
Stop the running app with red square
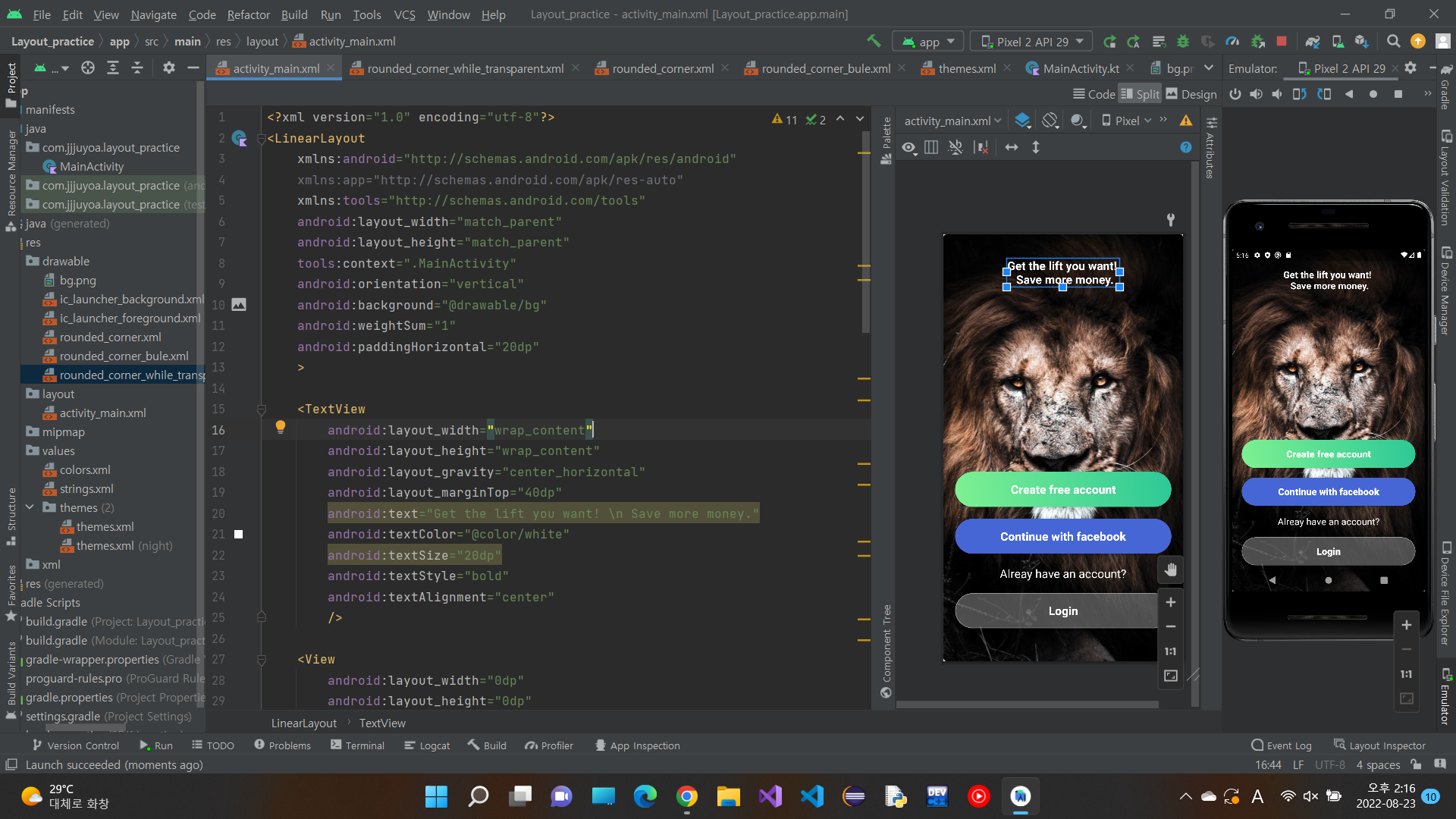point(1282,42)
